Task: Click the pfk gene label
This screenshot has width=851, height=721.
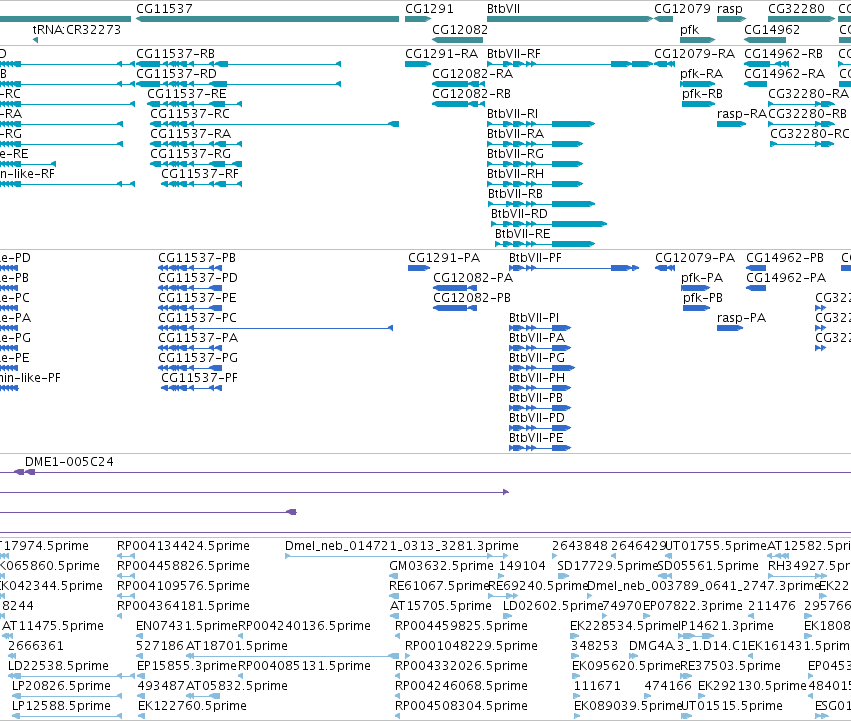Action: tap(689, 30)
